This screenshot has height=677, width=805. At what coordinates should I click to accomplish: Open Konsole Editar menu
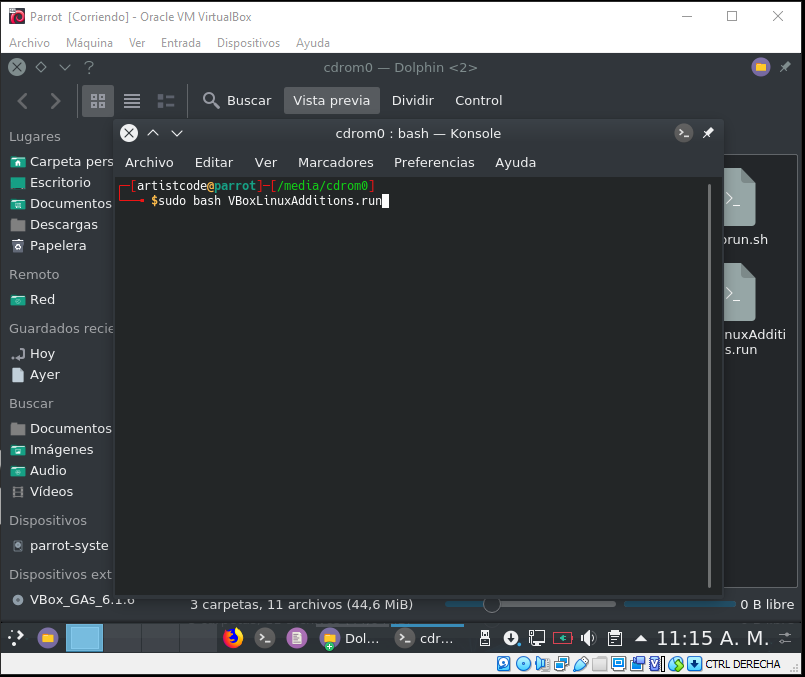pyautogui.click(x=214, y=162)
